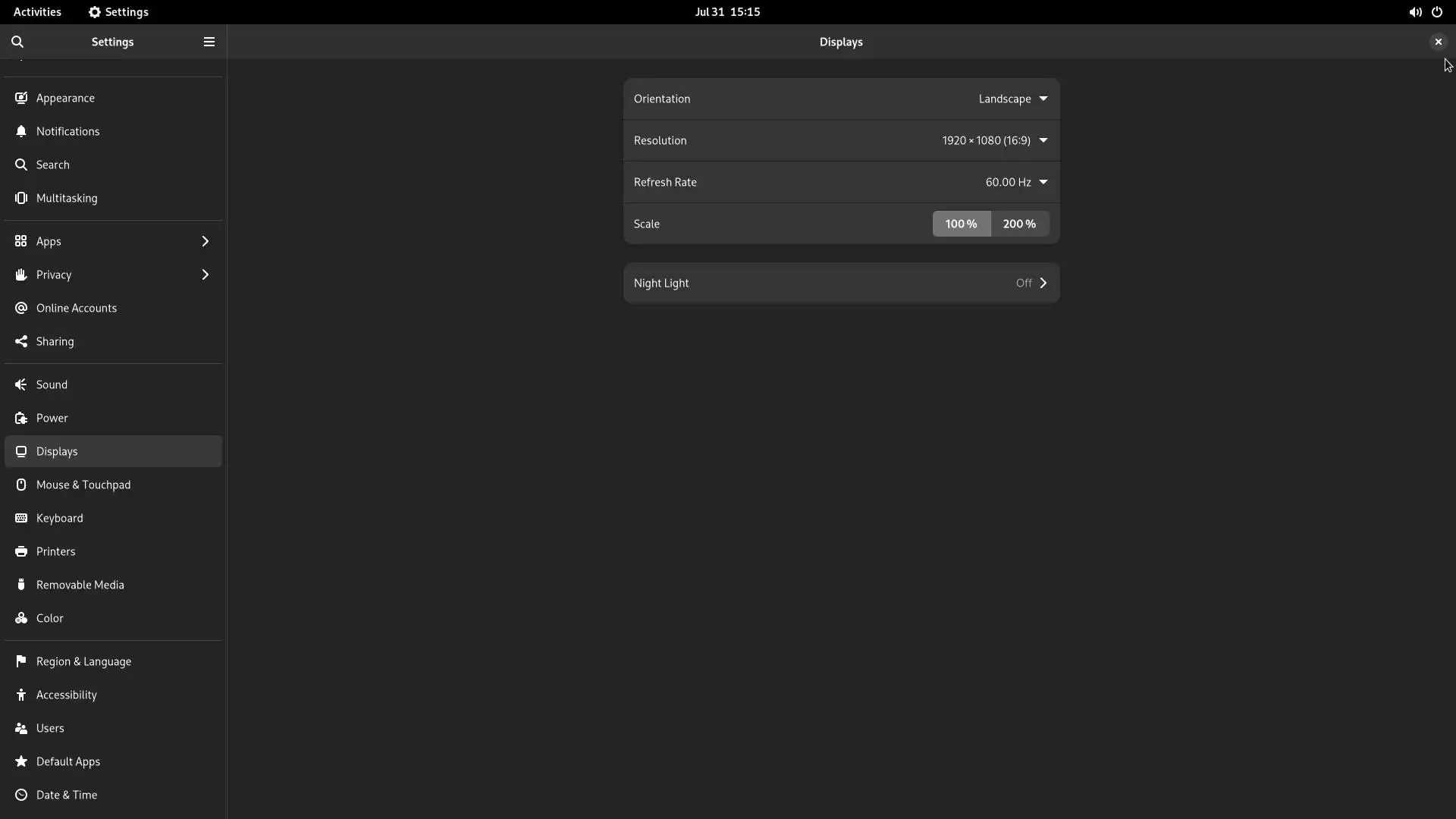
Task: Open the Night Light settings row
Action: point(840,283)
